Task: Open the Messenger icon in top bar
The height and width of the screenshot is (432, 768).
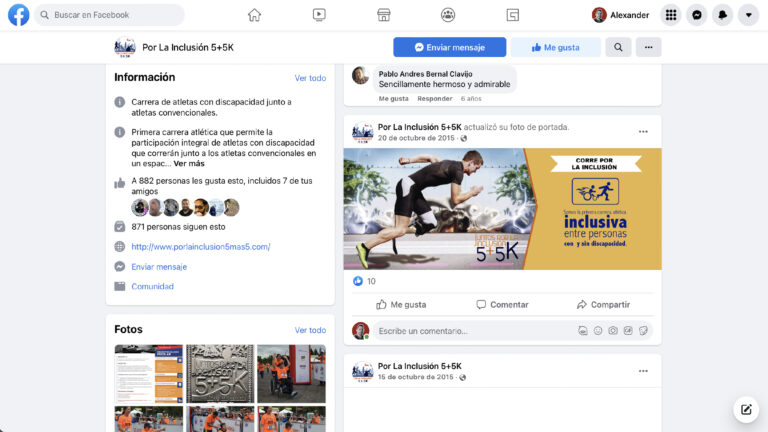Action: 697,15
